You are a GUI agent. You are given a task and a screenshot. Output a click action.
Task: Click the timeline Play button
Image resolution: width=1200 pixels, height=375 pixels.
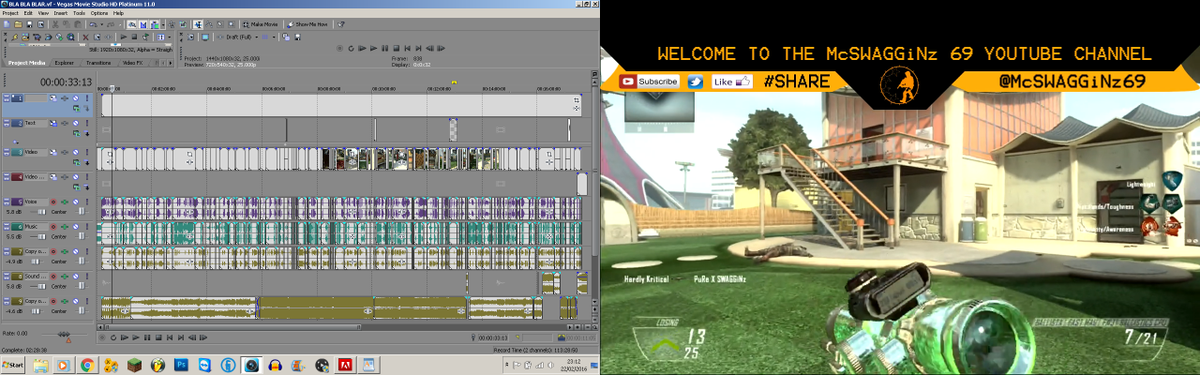[x=135, y=337]
